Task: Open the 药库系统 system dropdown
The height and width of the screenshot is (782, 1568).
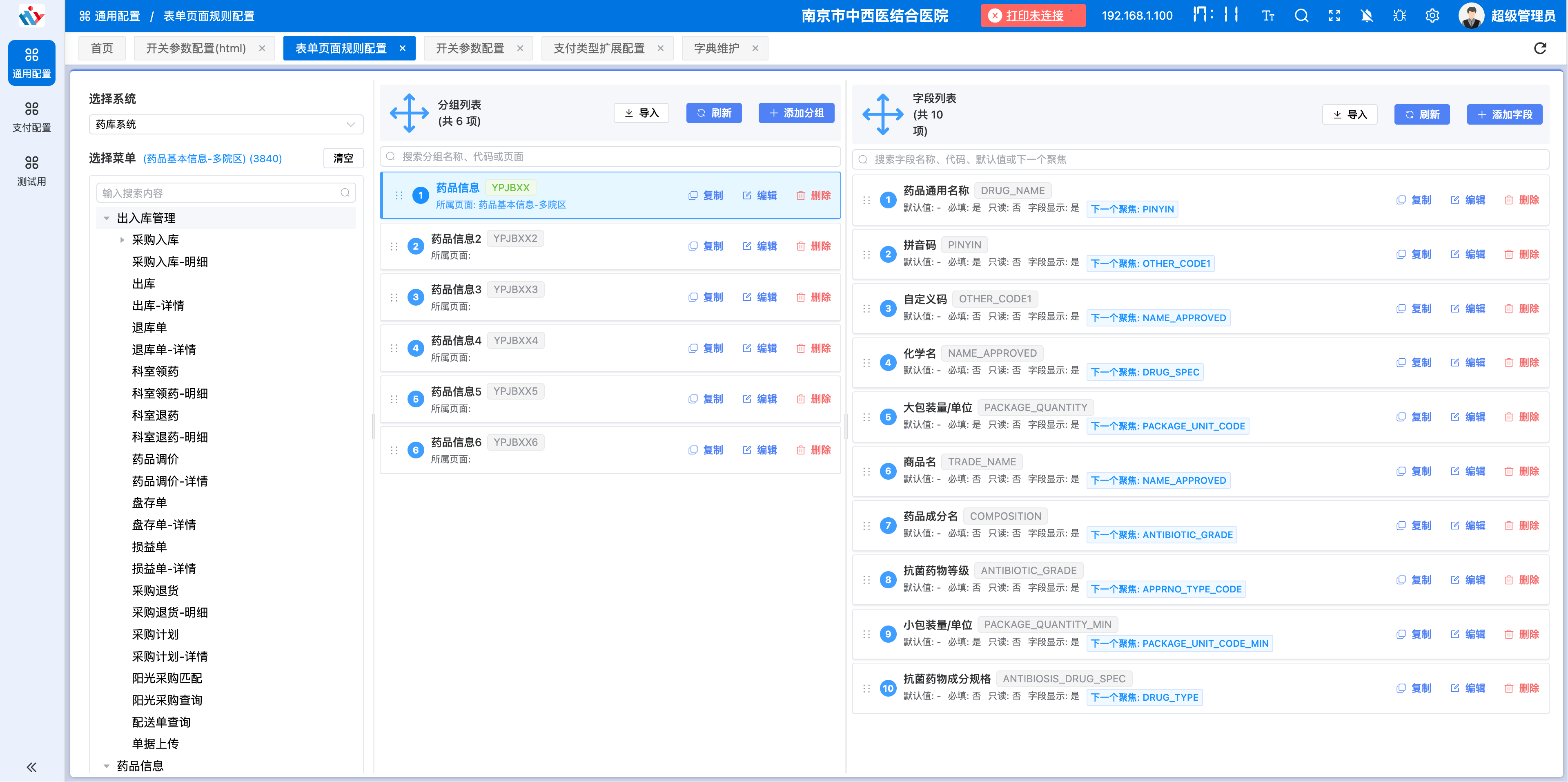Action: pos(226,124)
